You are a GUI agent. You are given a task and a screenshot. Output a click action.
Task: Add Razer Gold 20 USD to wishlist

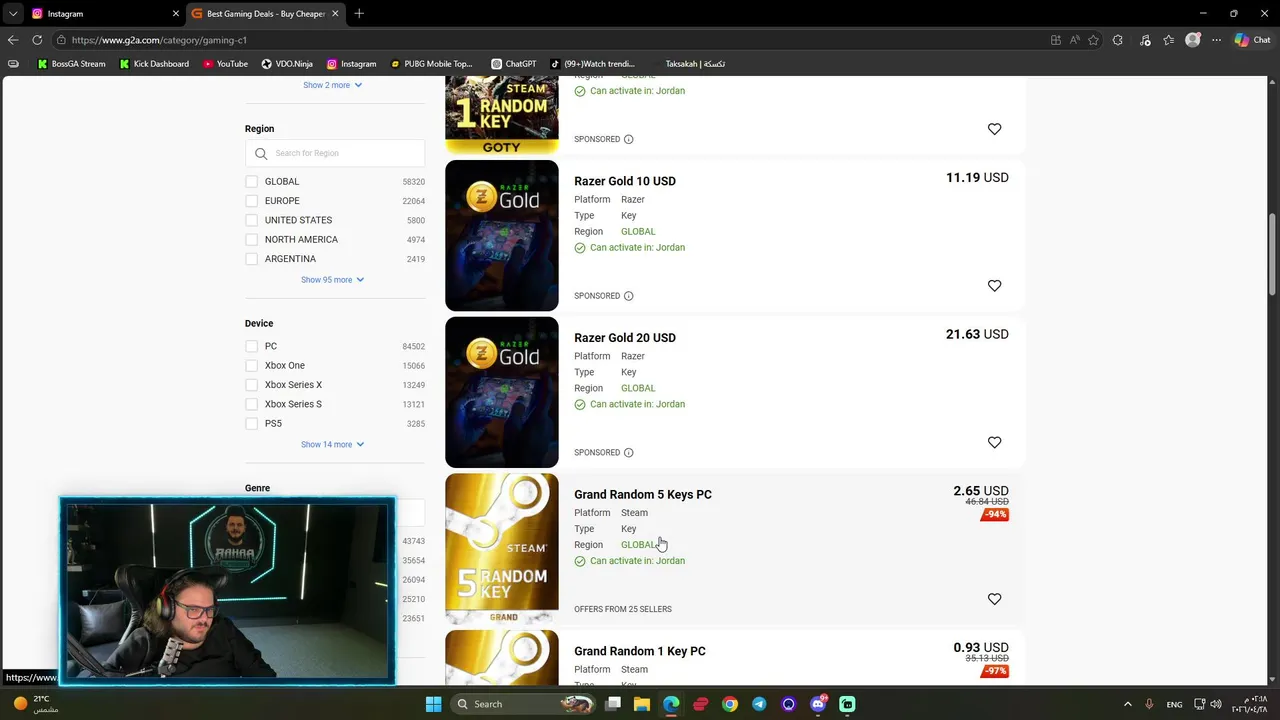click(x=994, y=442)
